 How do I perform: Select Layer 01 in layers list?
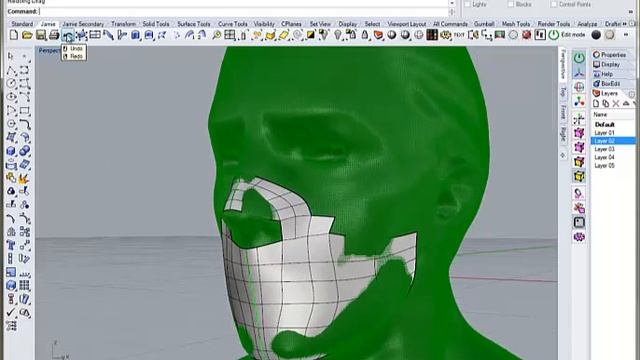(613, 133)
